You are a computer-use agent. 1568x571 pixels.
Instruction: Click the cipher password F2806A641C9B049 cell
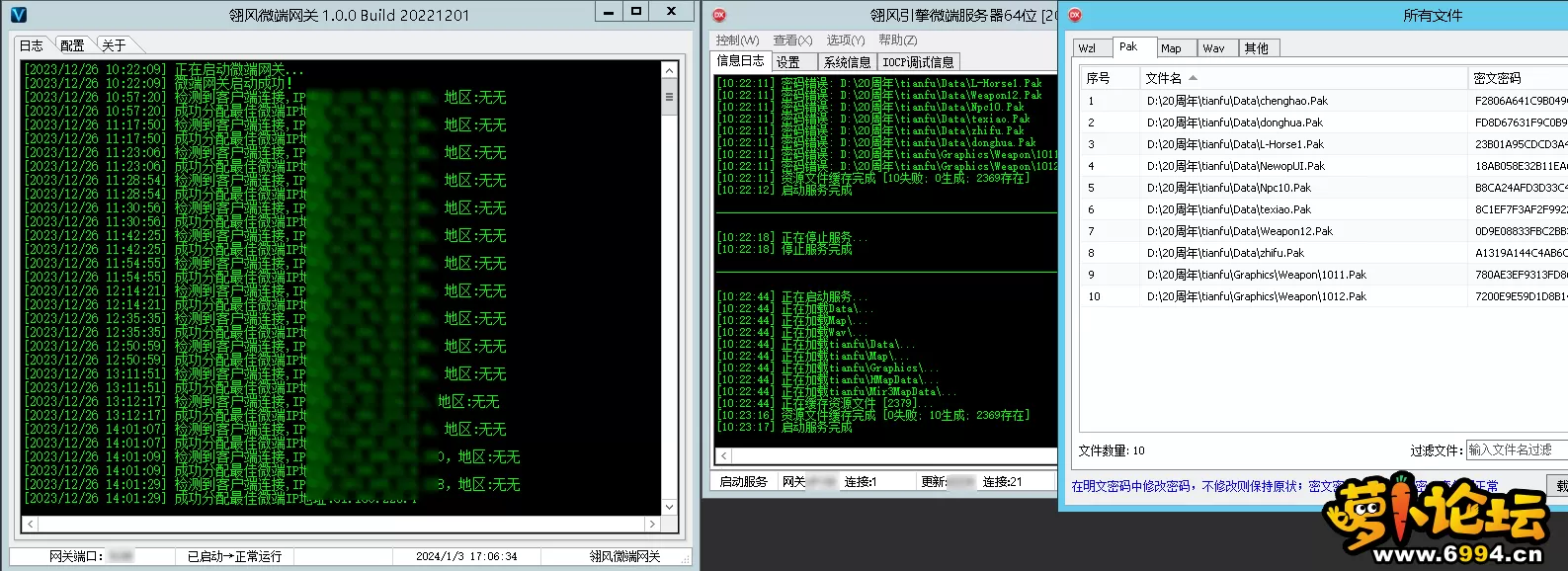point(1520,101)
